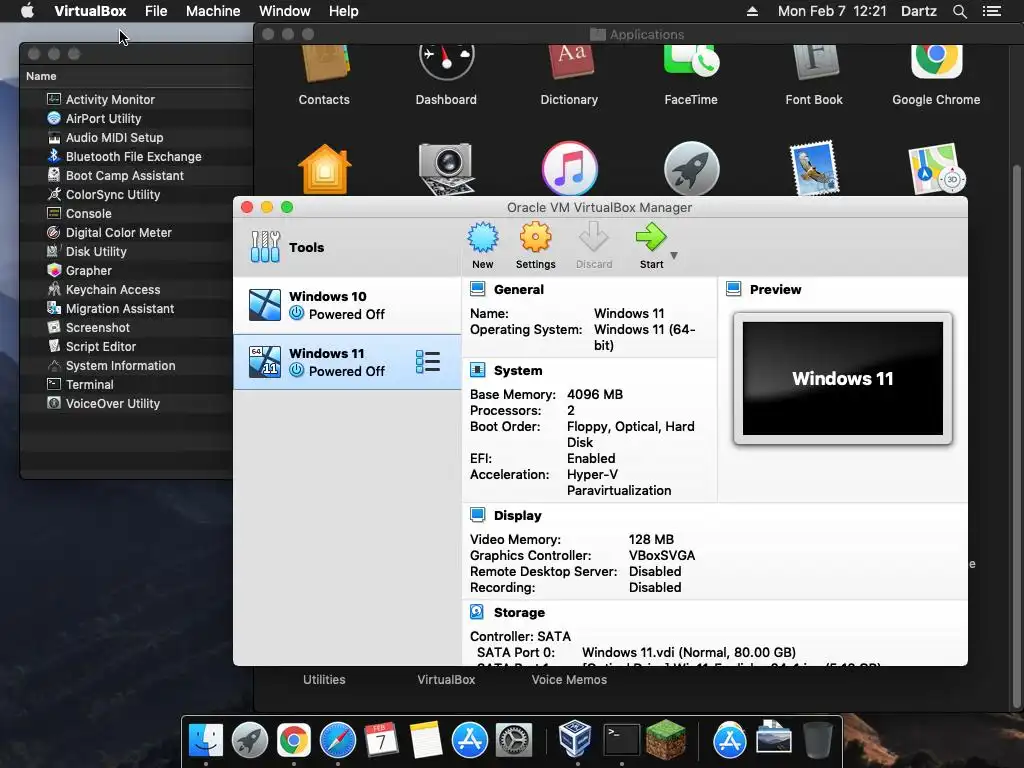Click VirtualBox cube icon in the Dock
Viewport: 1024px width, 768px height.
575,739
